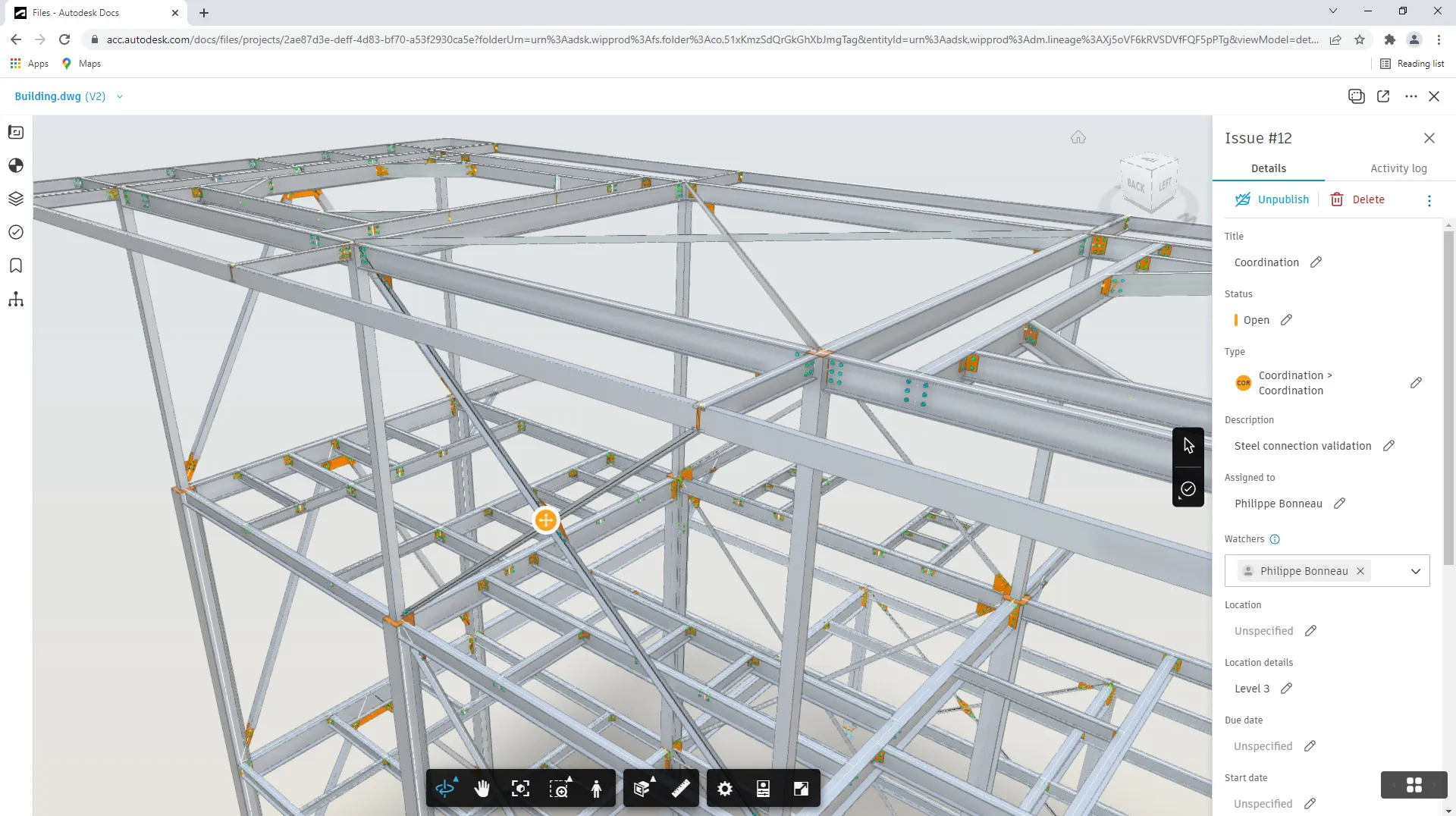Expand the Watchers selection dropdown
The width and height of the screenshot is (1456, 816).
pyautogui.click(x=1415, y=570)
